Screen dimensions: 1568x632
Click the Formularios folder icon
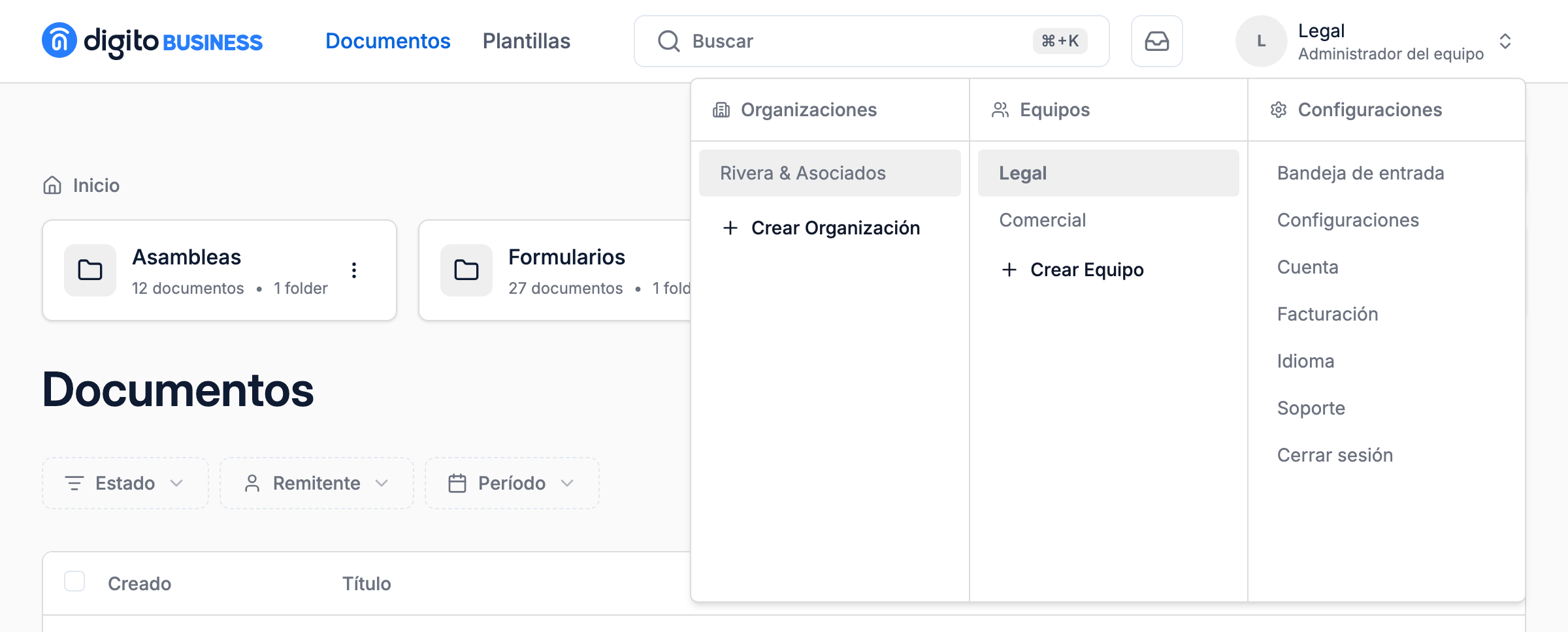click(466, 270)
